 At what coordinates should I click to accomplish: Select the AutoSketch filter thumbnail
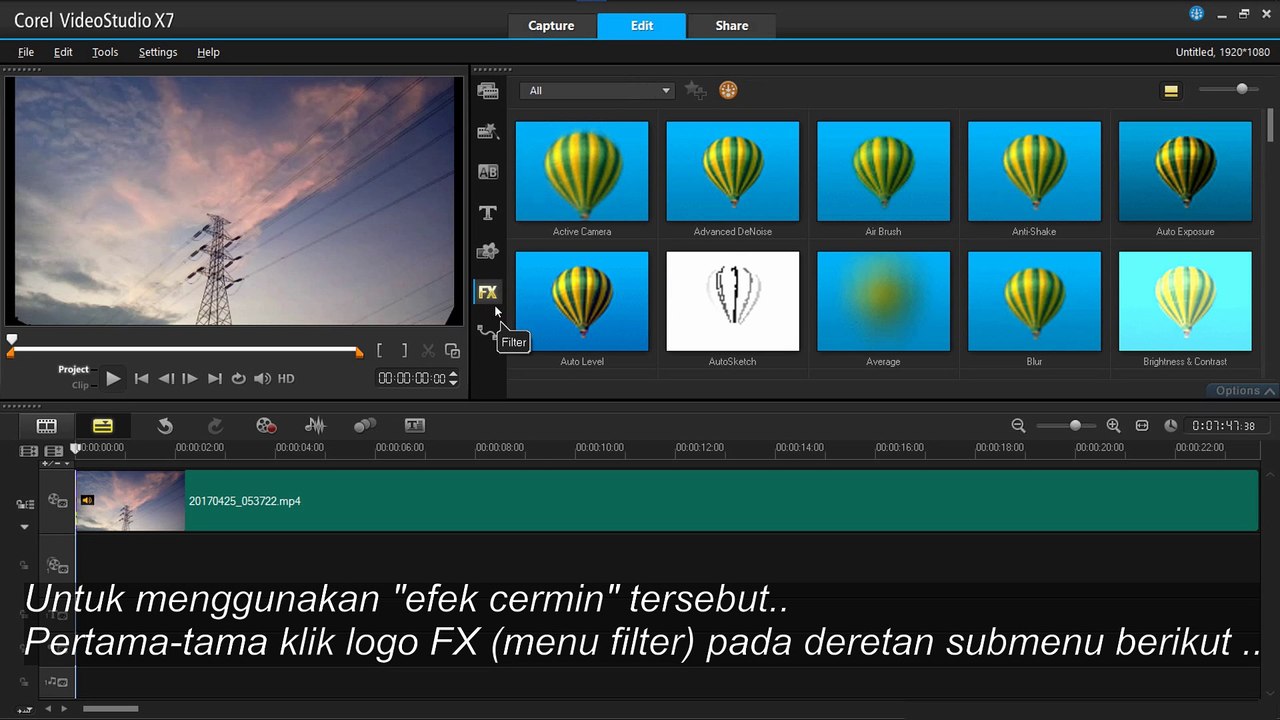pyautogui.click(x=732, y=301)
